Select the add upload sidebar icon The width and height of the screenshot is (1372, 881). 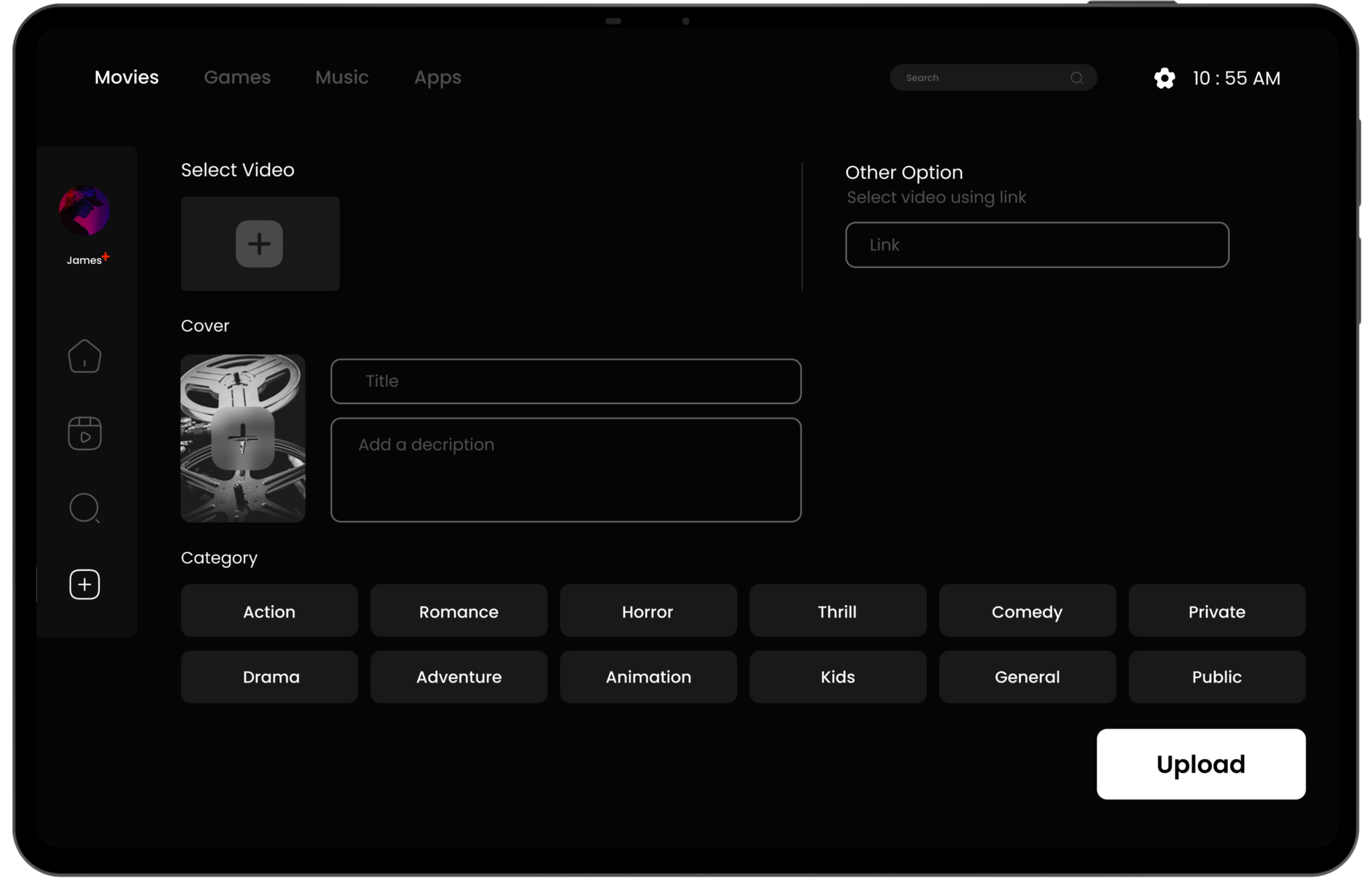pos(84,585)
